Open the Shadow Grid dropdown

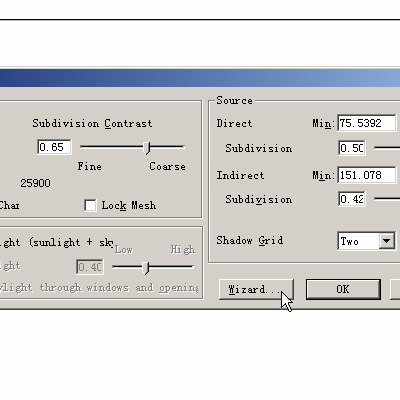pos(387,241)
